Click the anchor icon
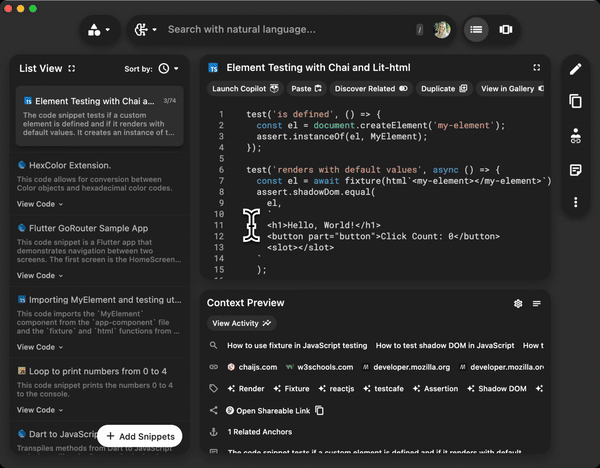The width and height of the screenshot is (600, 468). [x=214, y=432]
